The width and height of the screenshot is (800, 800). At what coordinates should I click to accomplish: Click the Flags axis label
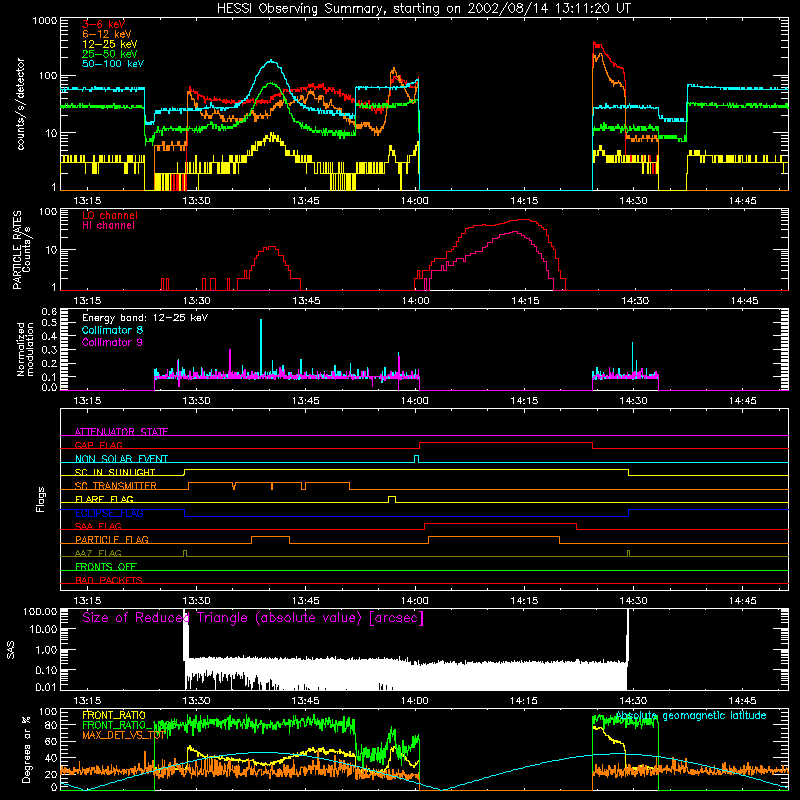(x=40, y=499)
